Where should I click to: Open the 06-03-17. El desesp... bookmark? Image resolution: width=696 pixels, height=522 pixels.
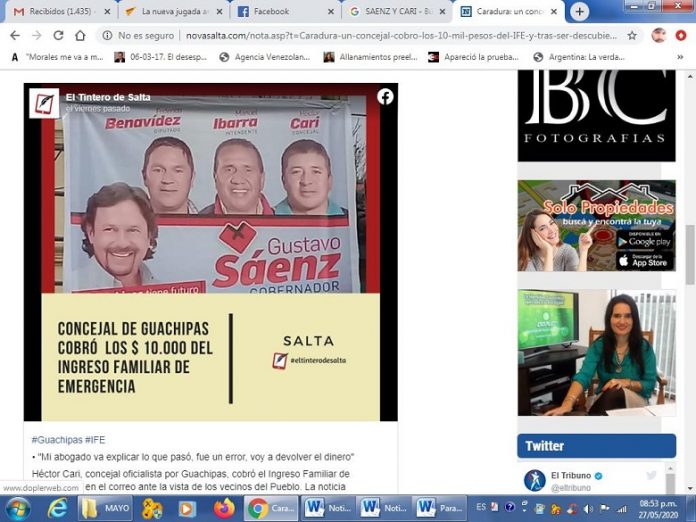click(161, 57)
